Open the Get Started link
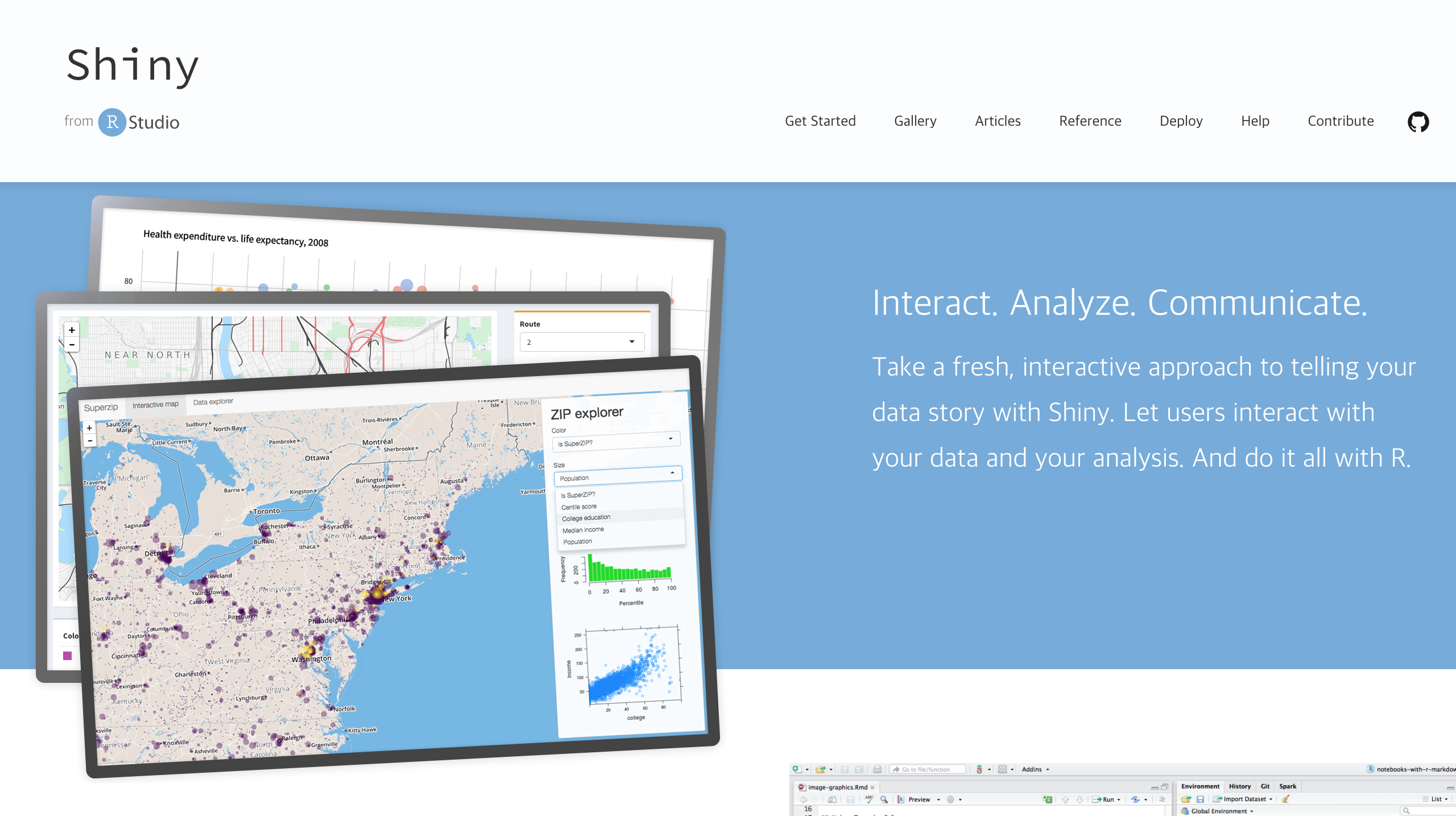This screenshot has width=1456, height=816. tap(820, 121)
